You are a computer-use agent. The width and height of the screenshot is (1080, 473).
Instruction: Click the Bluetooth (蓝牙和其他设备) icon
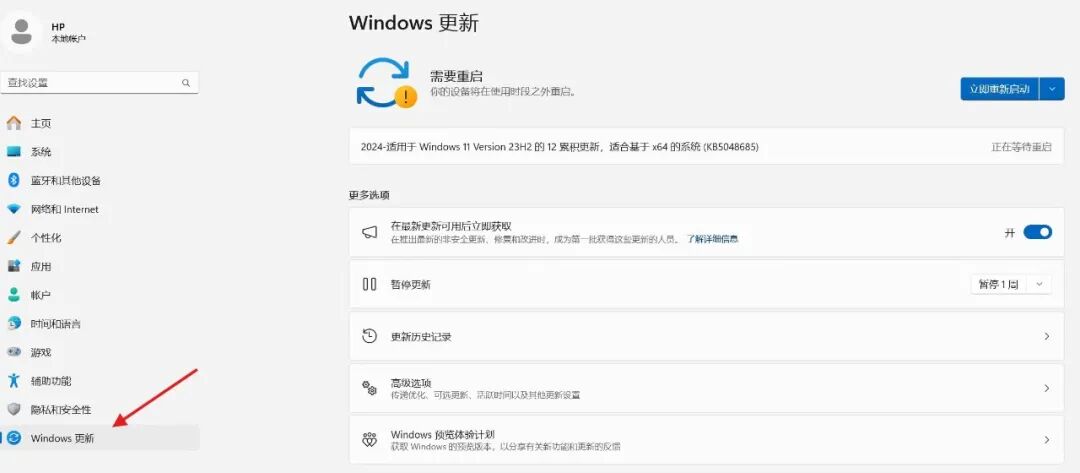[x=14, y=180]
